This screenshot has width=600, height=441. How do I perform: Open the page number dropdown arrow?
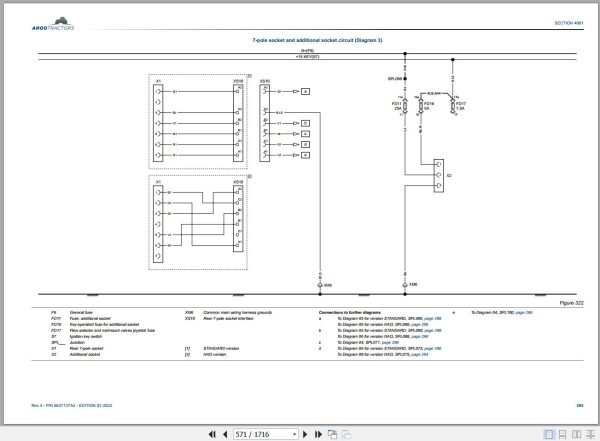pyautogui.click(x=294, y=434)
